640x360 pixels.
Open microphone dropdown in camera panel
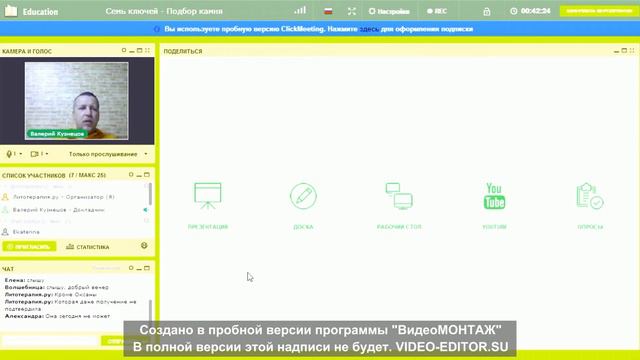(14, 154)
